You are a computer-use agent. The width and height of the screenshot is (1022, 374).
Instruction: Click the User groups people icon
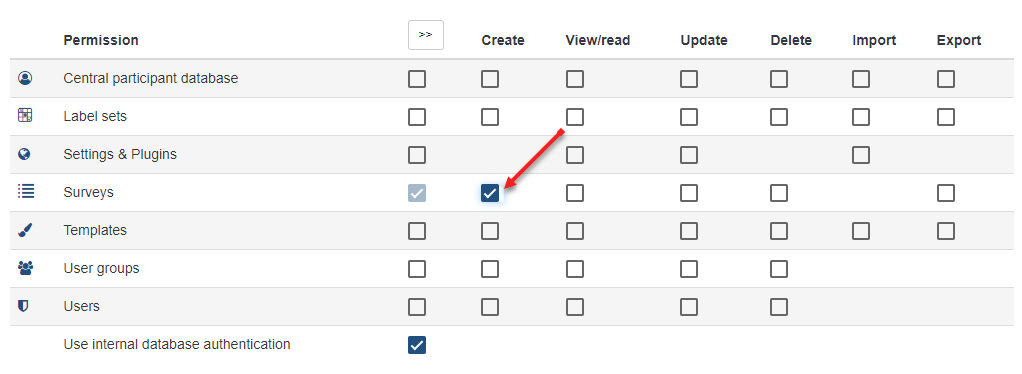(25, 268)
